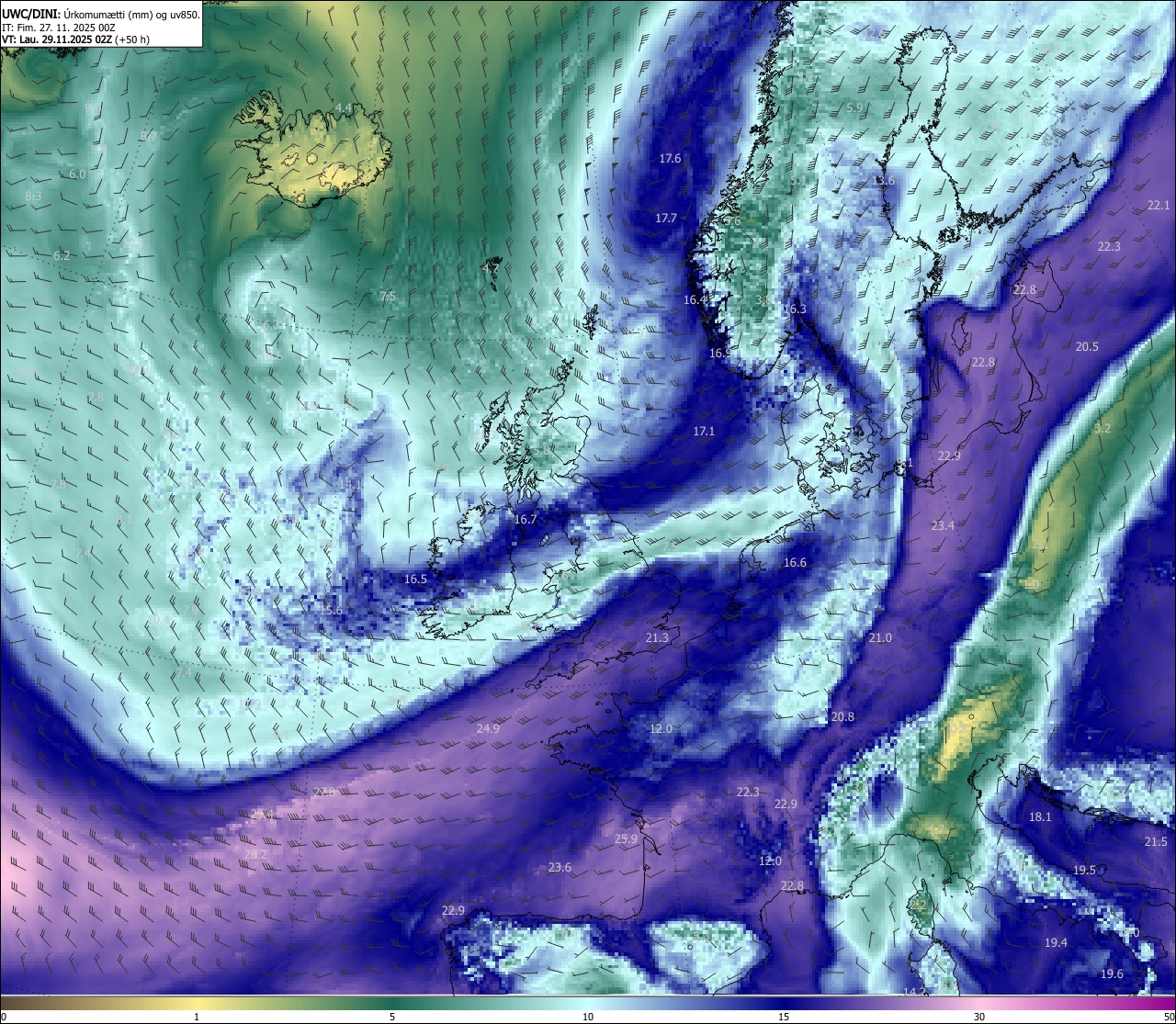This screenshot has height=1024, width=1176.
Task: Click the 14.1 value label
Action: [x=349, y=484]
